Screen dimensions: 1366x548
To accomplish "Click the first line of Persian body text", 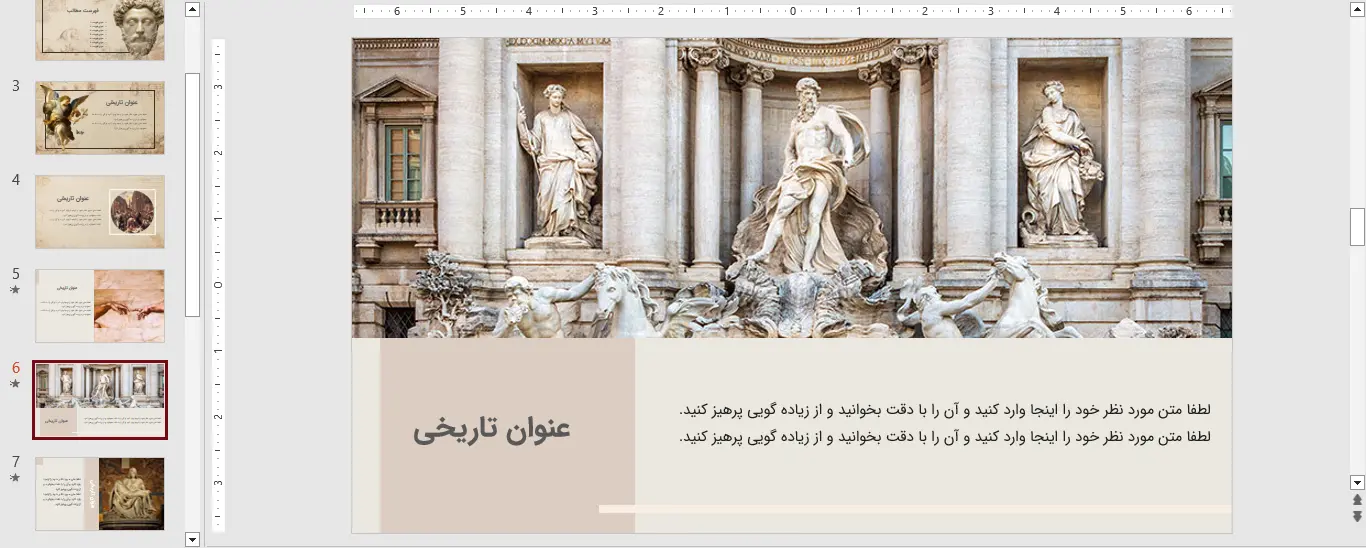I will pyautogui.click(x=944, y=410).
